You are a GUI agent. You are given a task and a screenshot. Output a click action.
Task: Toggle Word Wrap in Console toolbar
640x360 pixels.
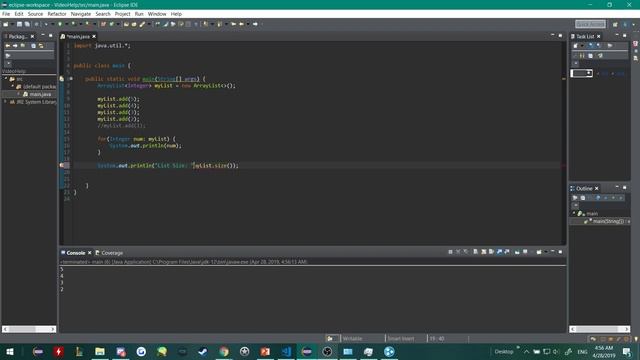pyautogui.click(x=491, y=252)
